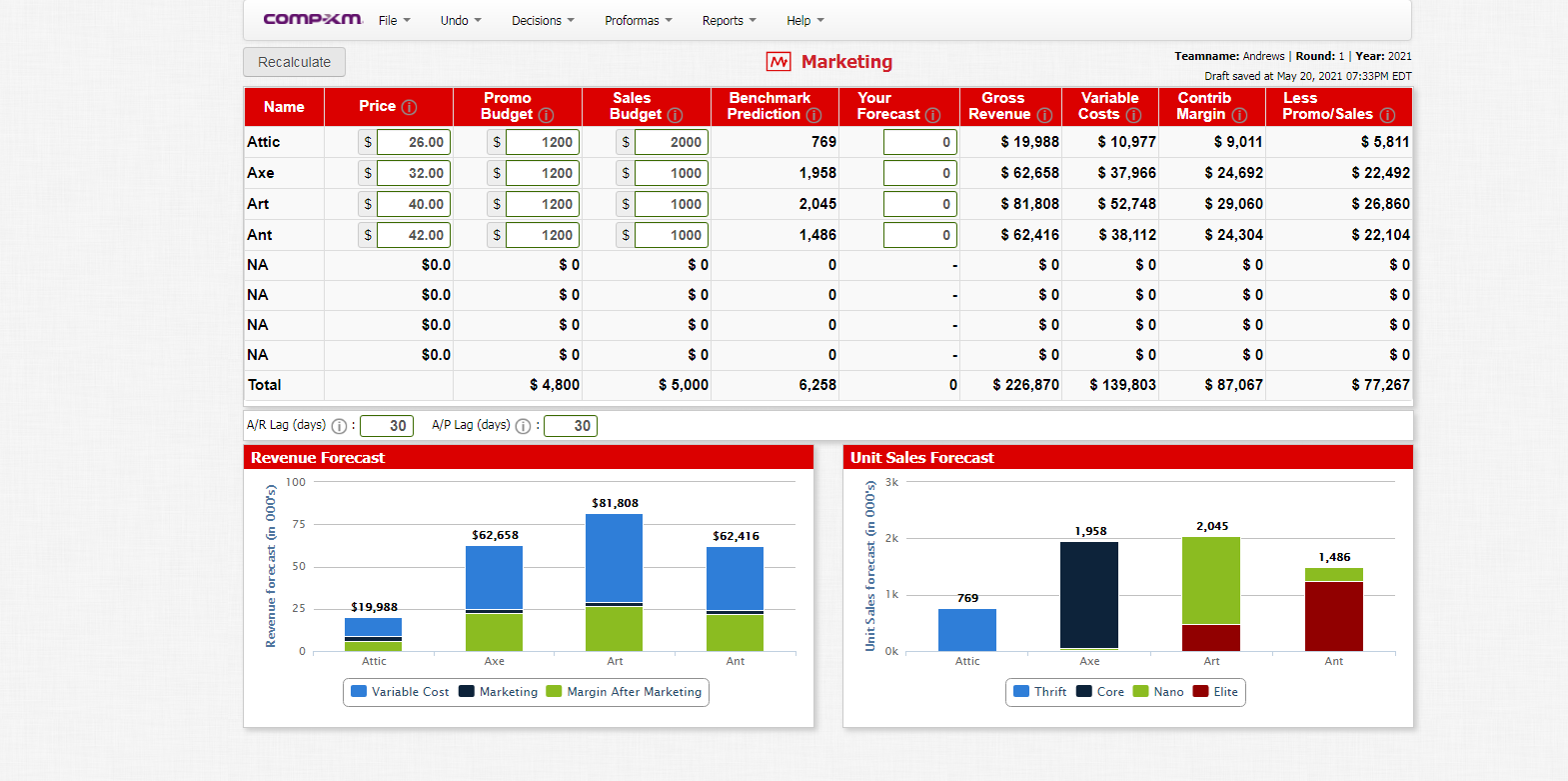Open the Help menu
The image size is (1568, 781).
point(804,20)
